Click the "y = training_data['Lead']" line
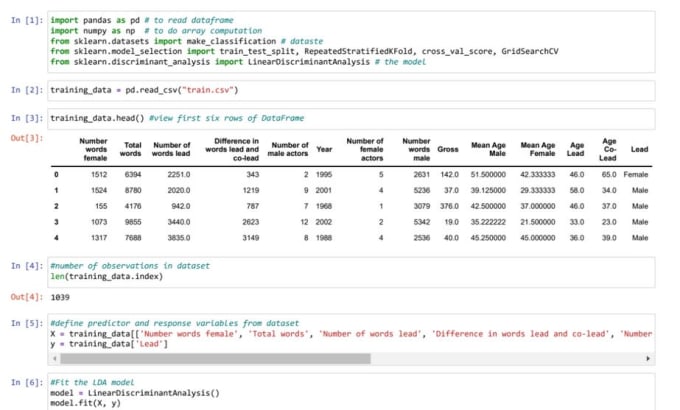The height and width of the screenshot is (410, 680). (x=109, y=344)
